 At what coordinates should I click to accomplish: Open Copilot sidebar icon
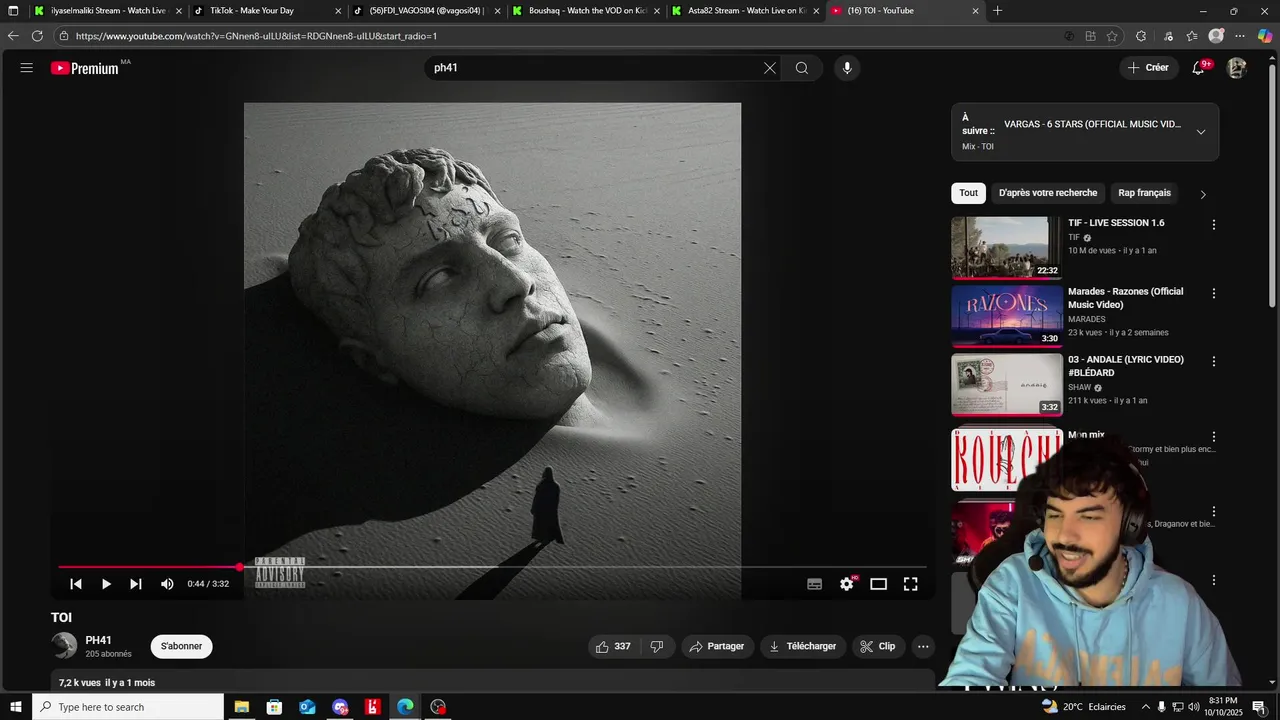(x=1265, y=36)
